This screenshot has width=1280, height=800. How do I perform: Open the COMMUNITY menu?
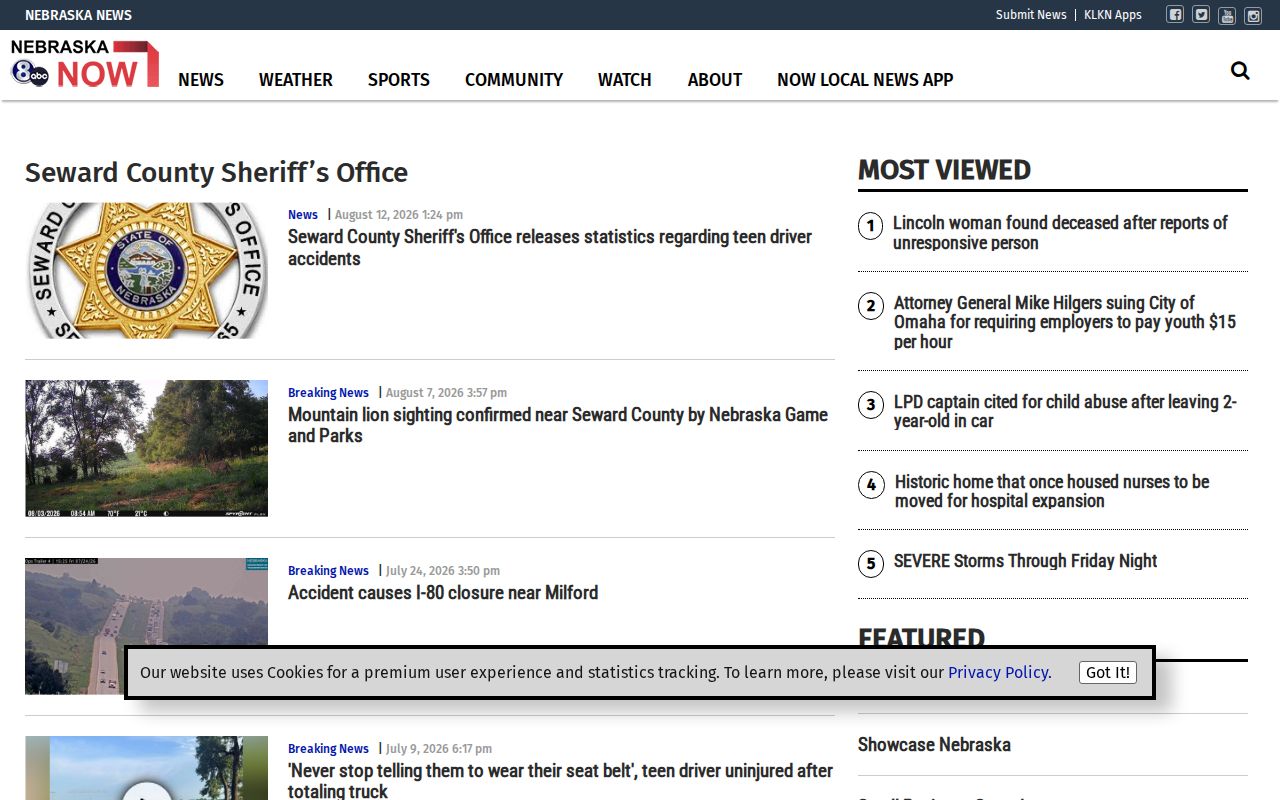point(514,80)
